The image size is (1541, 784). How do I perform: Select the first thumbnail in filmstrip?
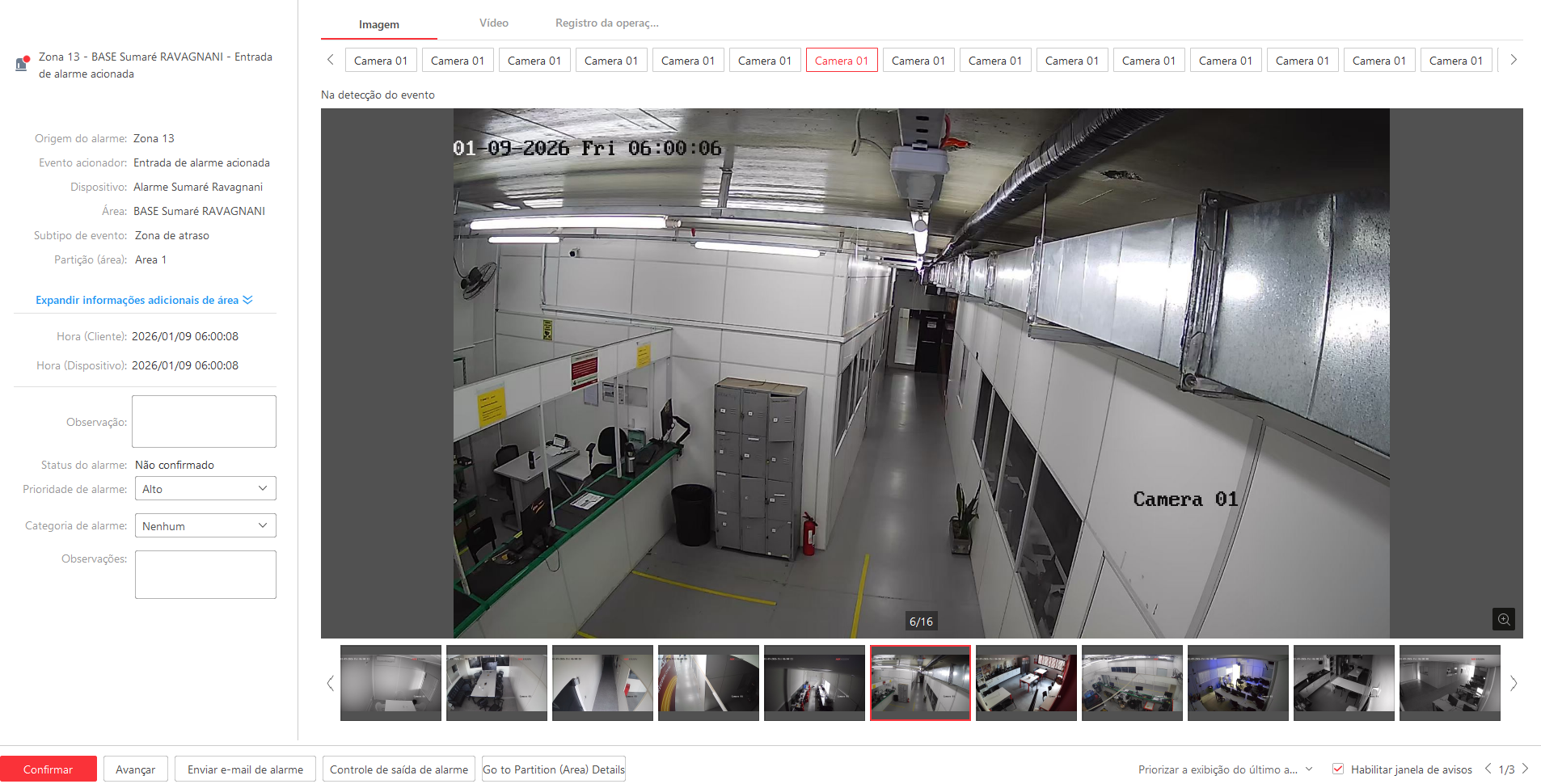click(x=391, y=682)
